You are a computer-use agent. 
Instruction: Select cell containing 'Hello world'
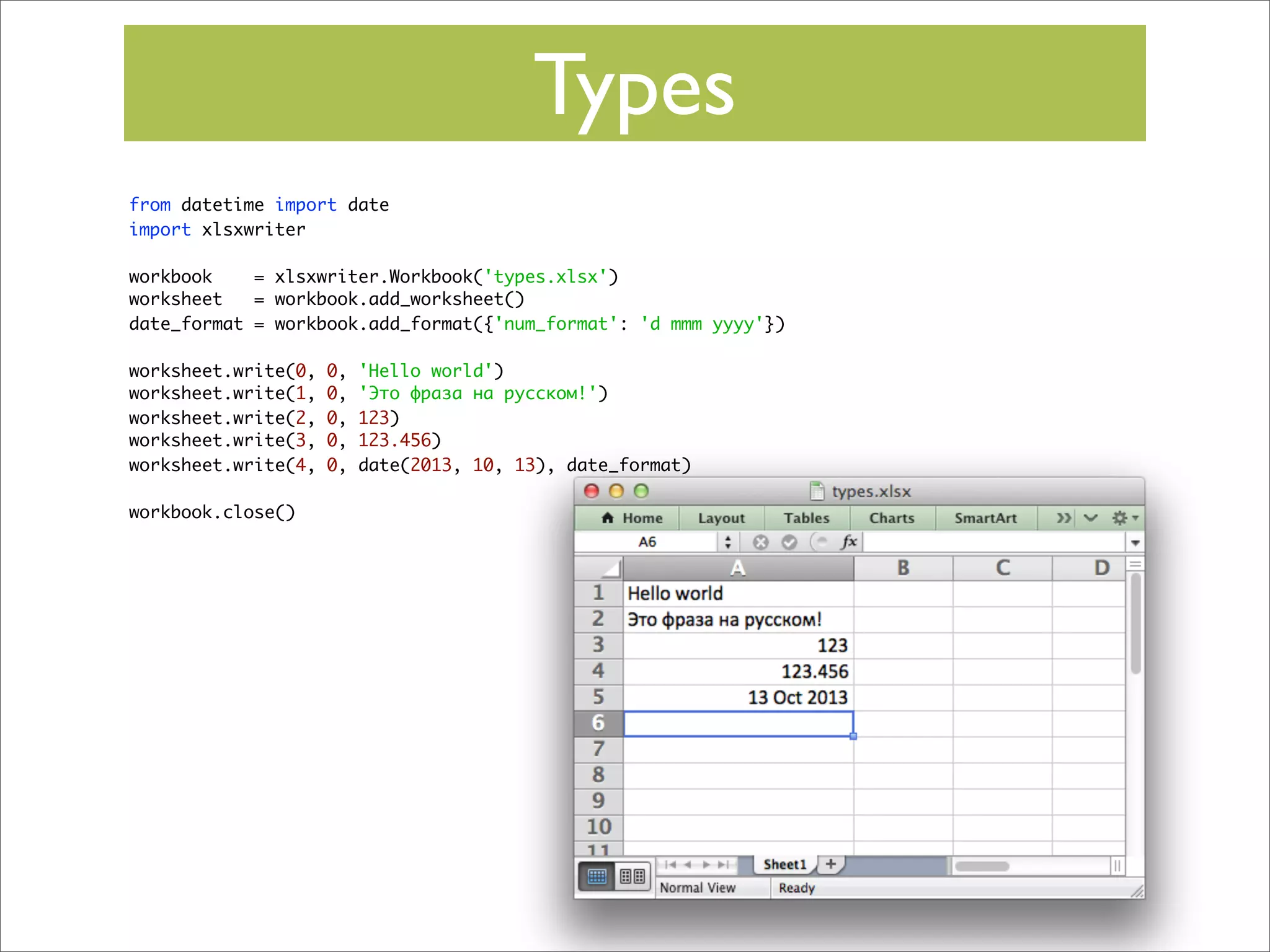coord(738,594)
